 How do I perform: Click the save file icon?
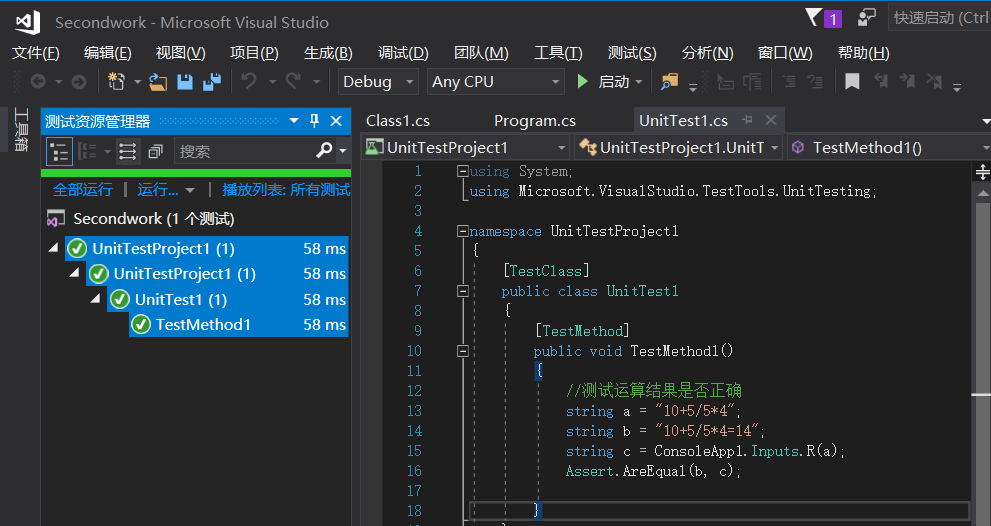click(x=185, y=82)
